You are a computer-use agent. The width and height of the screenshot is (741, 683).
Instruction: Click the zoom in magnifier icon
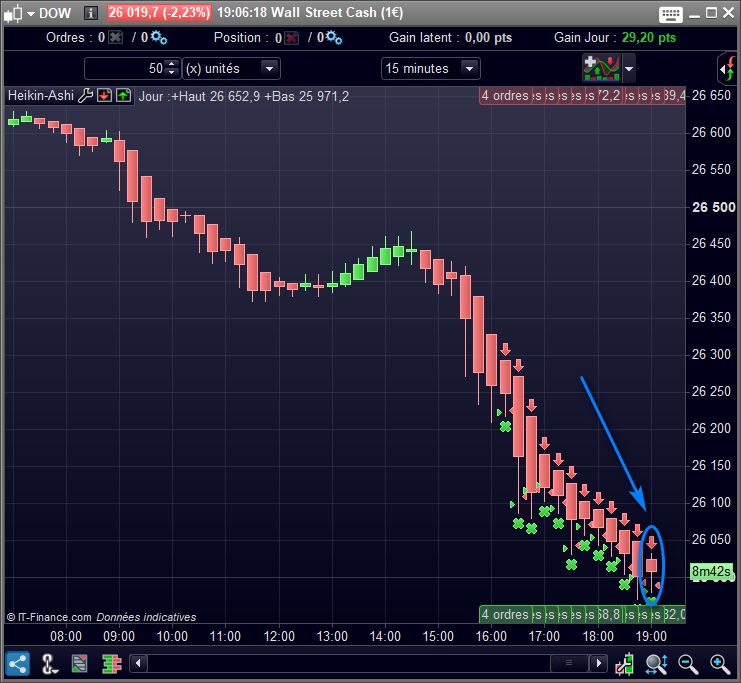(x=720, y=664)
